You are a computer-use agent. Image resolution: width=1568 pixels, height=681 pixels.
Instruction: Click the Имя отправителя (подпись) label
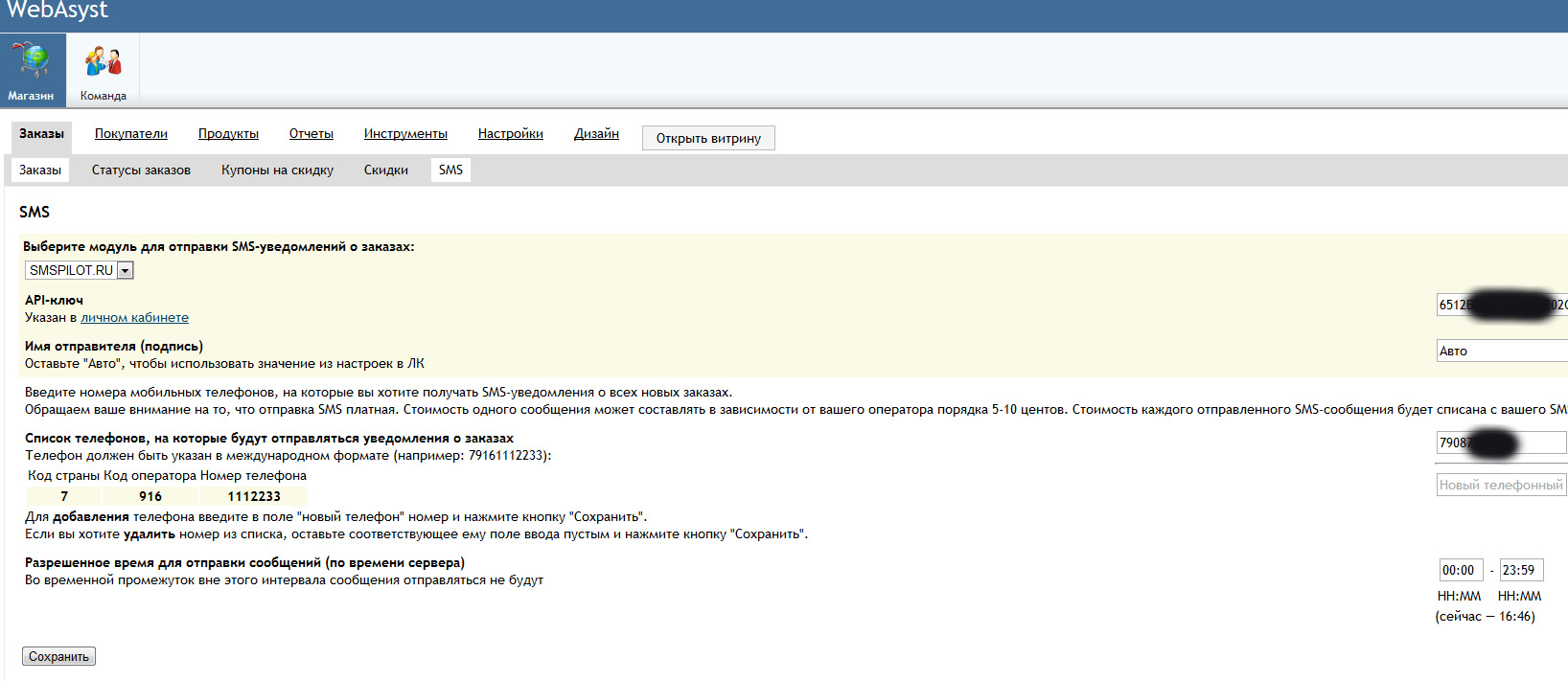[114, 347]
